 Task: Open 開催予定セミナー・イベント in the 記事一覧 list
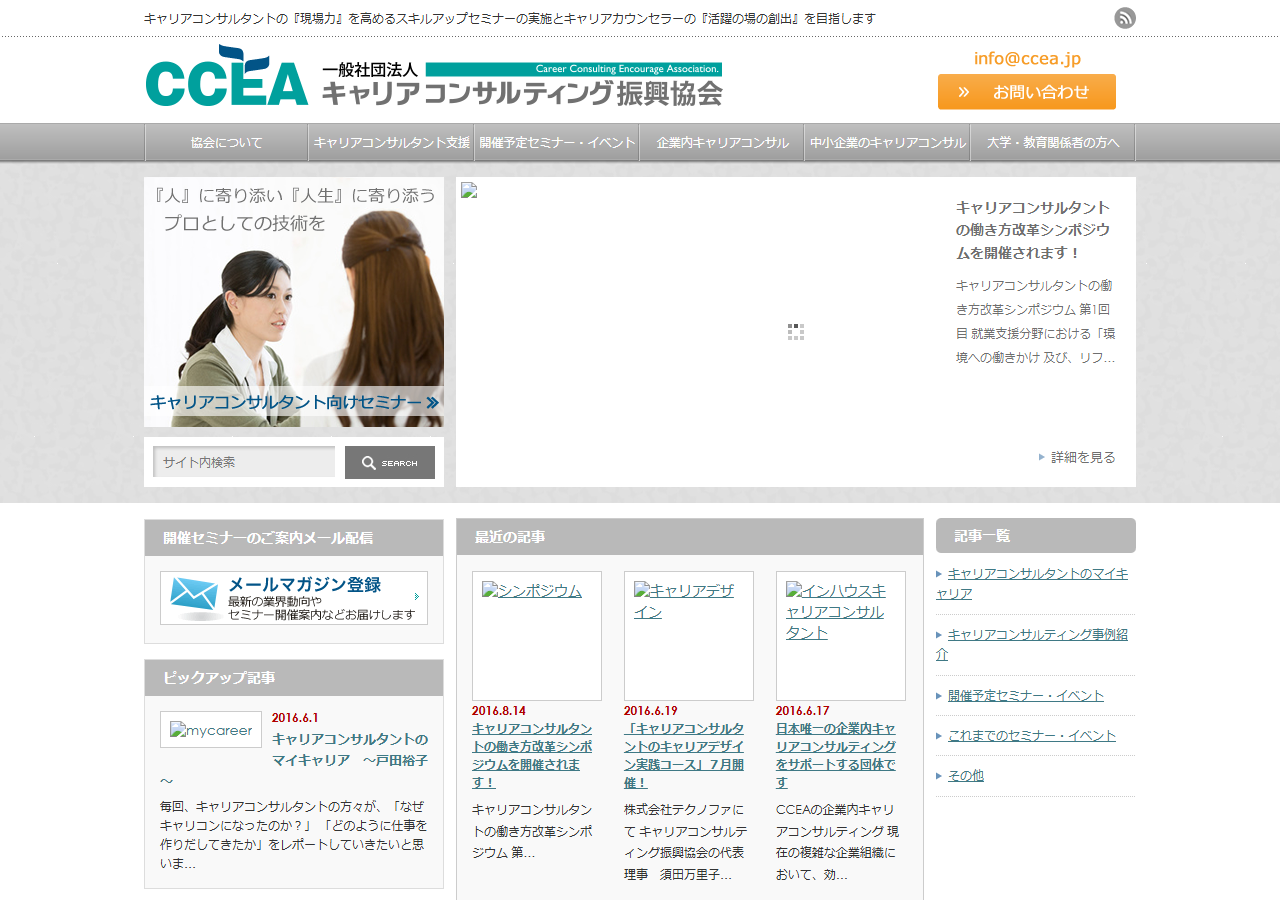pos(1026,695)
